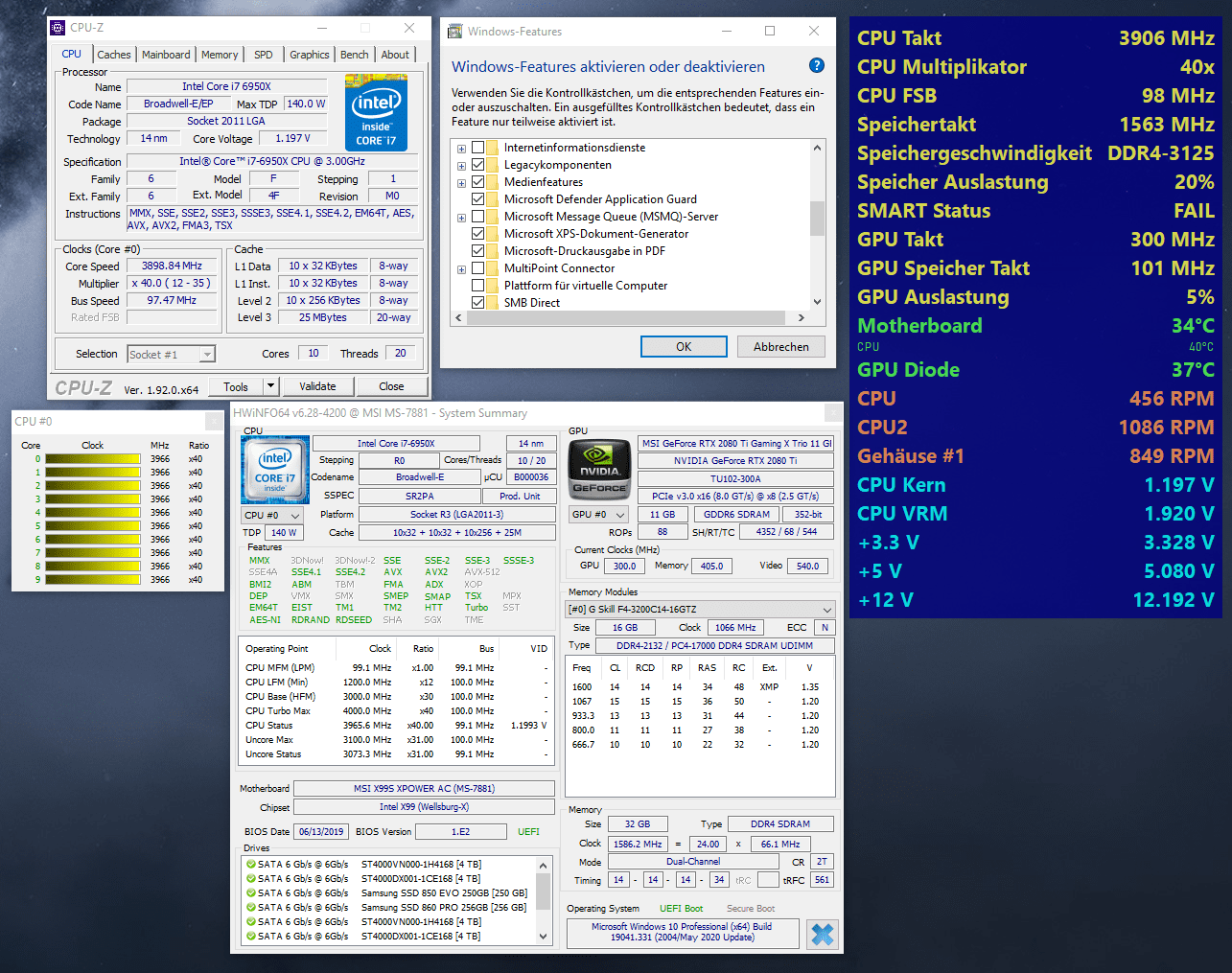1232x973 pixels.
Task: Click the MSI X99S XPOWER AC motherboard field
Action: pyautogui.click(x=424, y=789)
